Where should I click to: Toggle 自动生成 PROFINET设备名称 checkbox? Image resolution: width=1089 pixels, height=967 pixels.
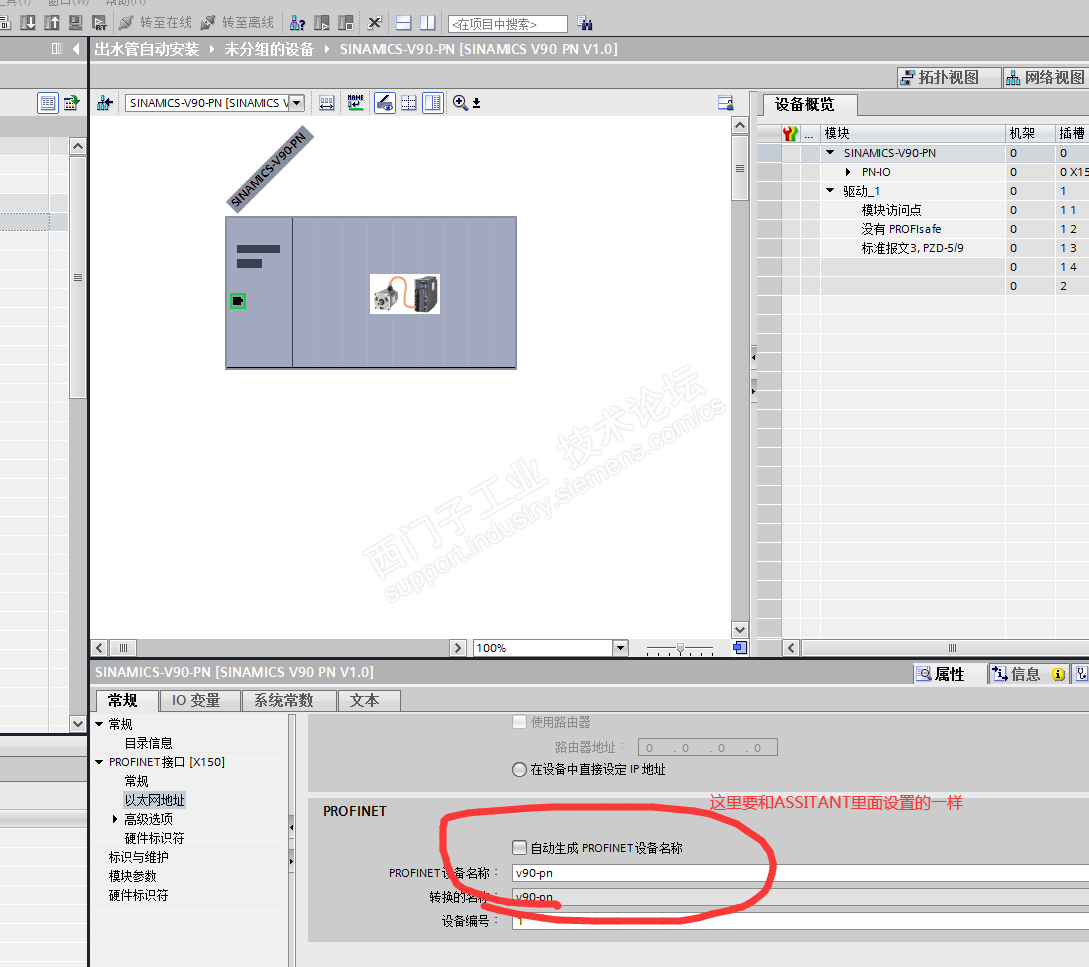click(x=519, y=848)
